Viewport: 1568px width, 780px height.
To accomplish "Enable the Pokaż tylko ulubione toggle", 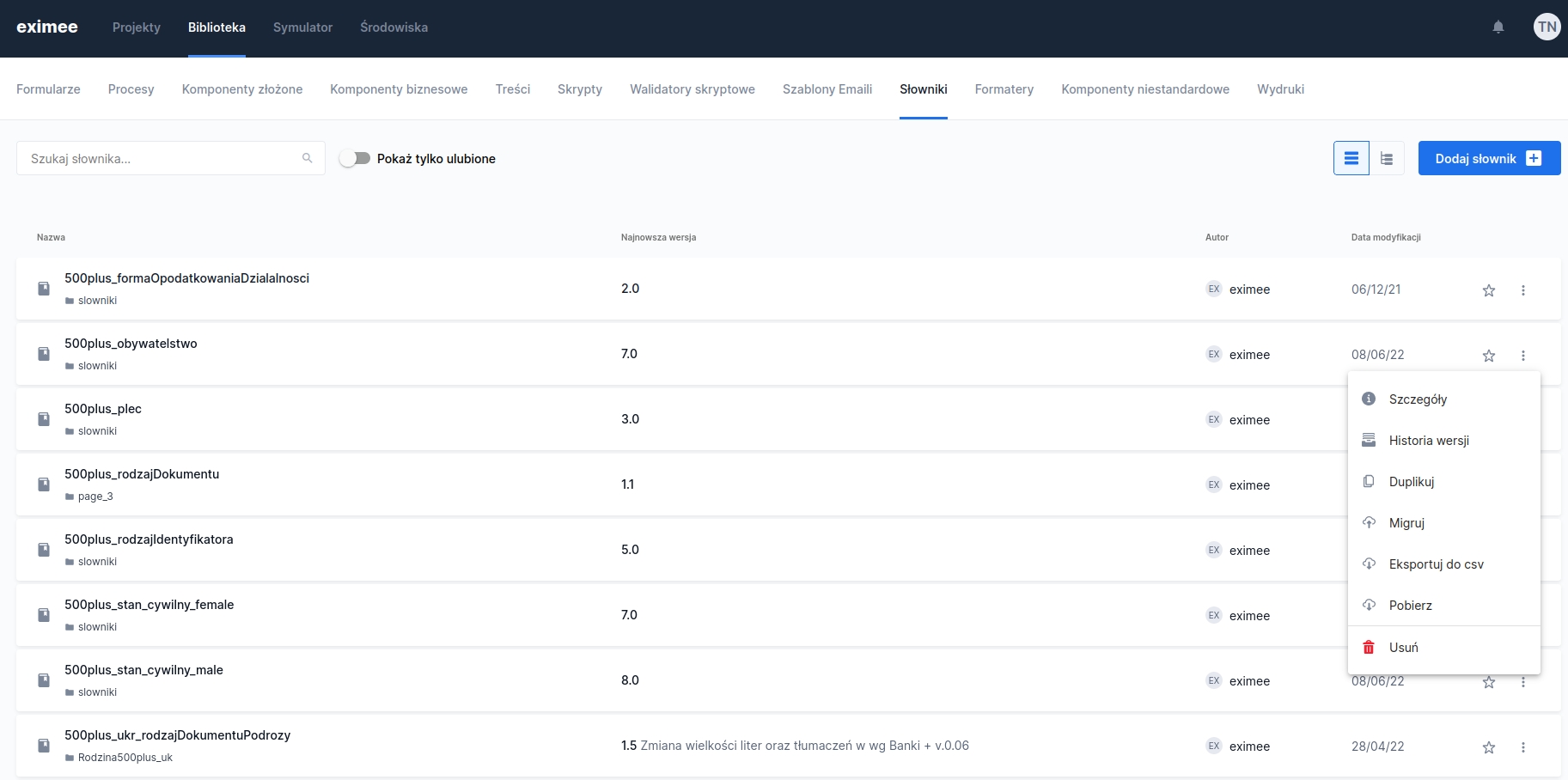I will coord(354,158).
